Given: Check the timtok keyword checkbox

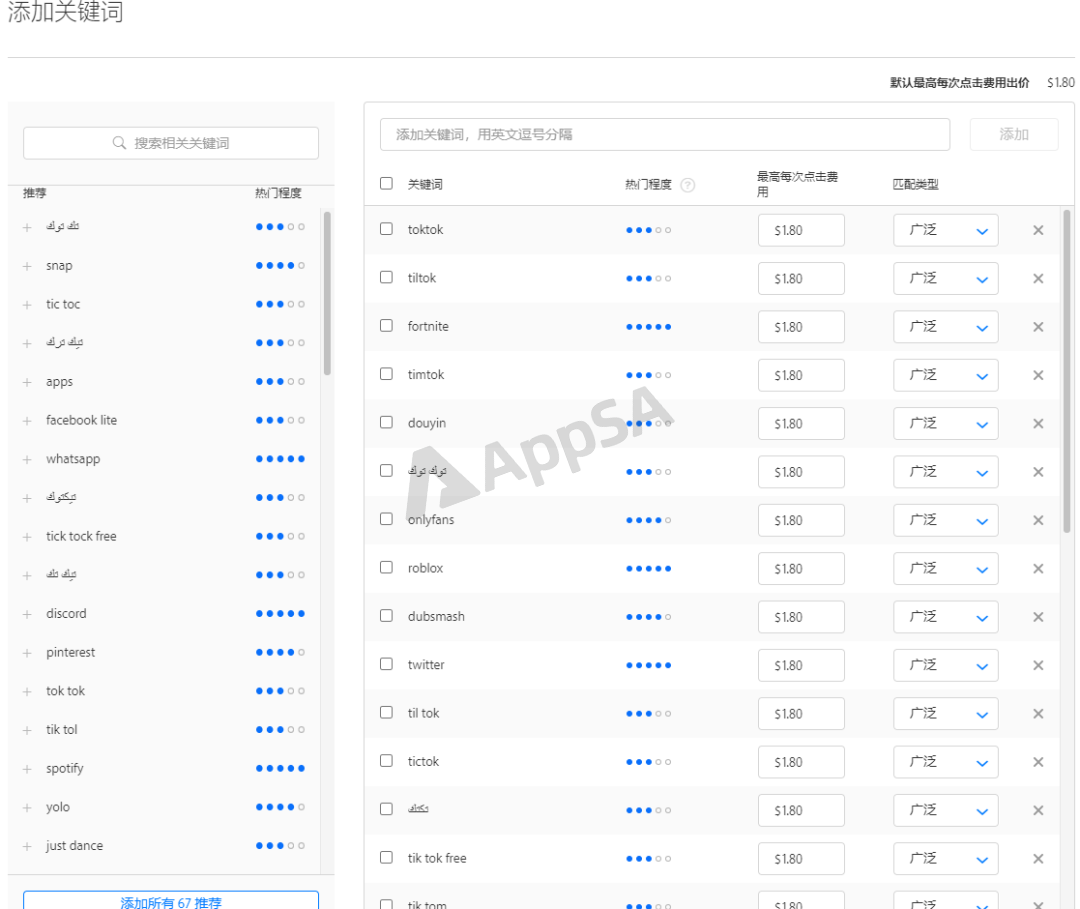Looking at the screenshot, I should 386,374.
